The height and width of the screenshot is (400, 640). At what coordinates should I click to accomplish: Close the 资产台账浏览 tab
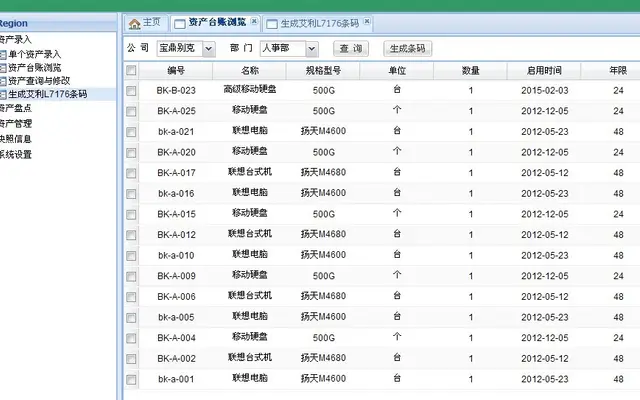pos(254,21)
